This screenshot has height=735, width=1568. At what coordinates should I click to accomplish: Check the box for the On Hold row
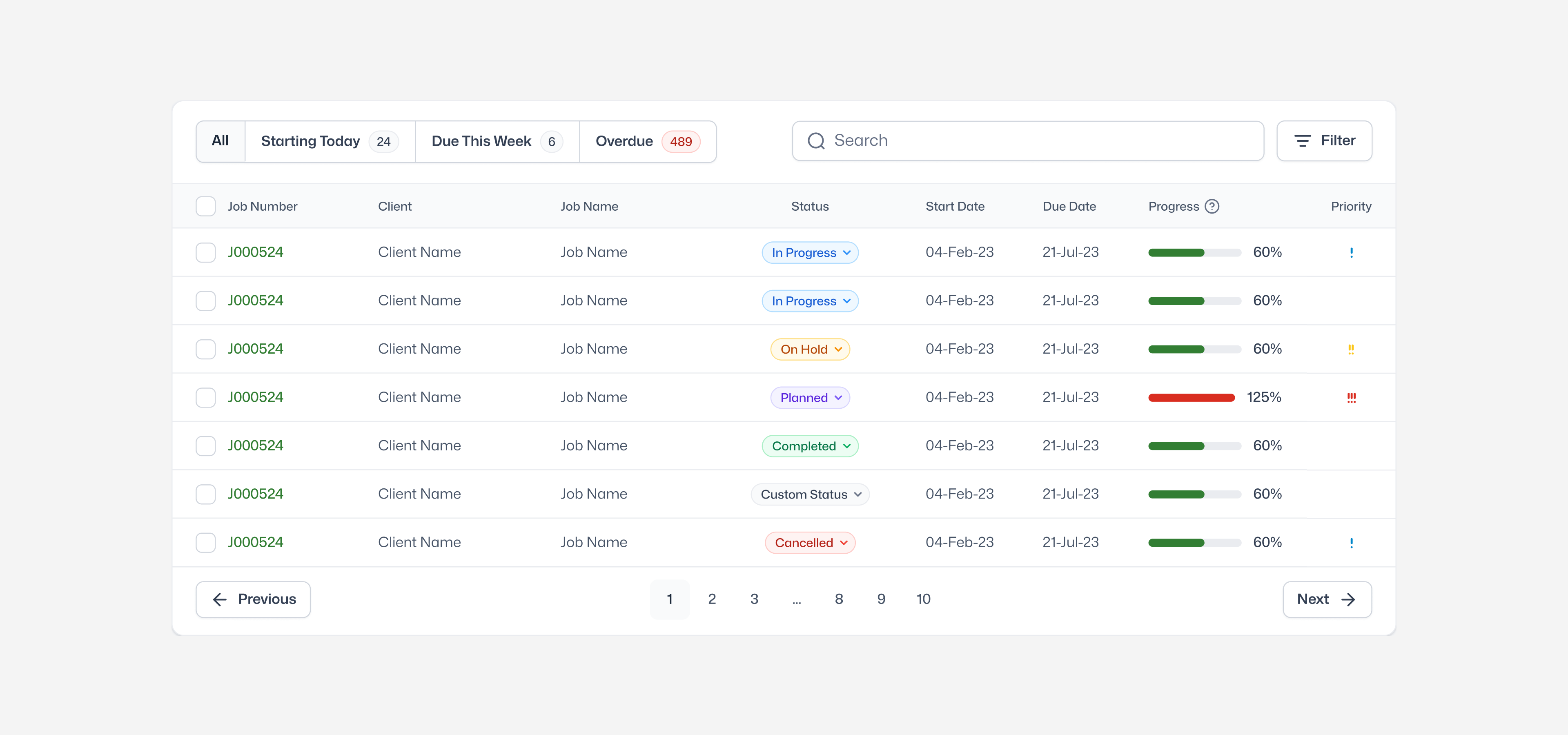click(206, 349)
